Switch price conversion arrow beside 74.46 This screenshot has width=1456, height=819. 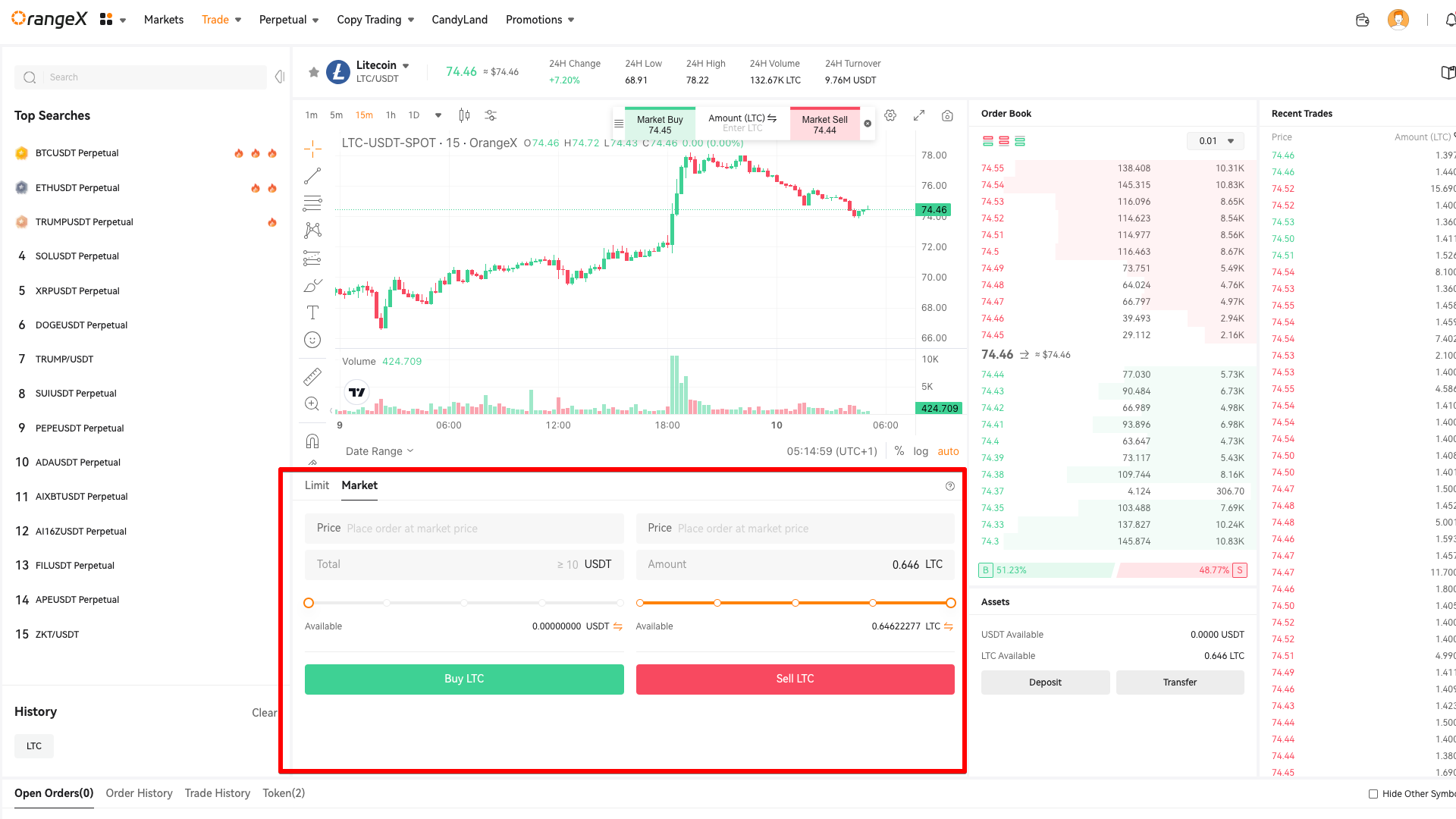click(1024, 355)
